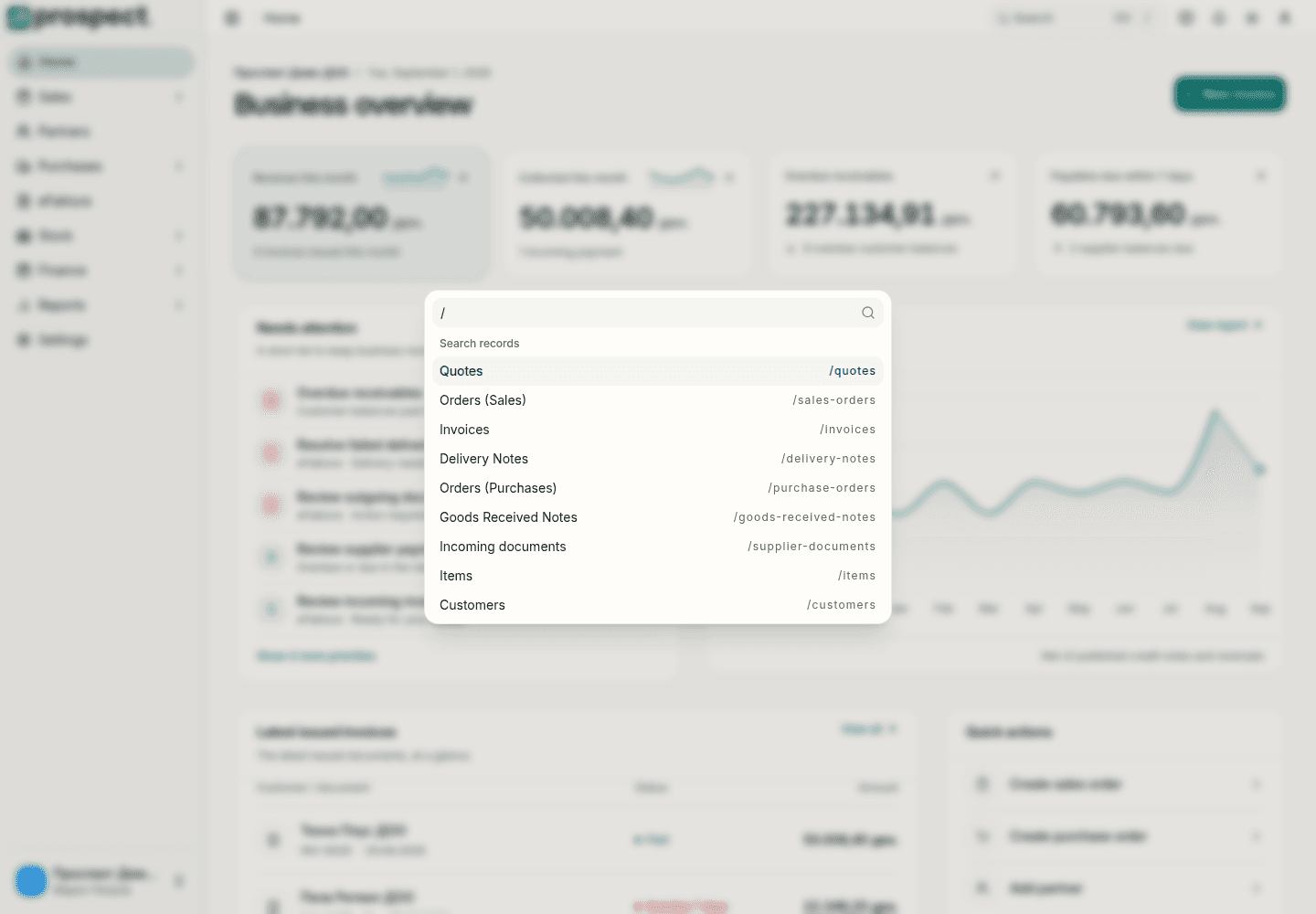Navigate to Customers from search records
Screen dimensions: 1316x914
pos(658,605)
